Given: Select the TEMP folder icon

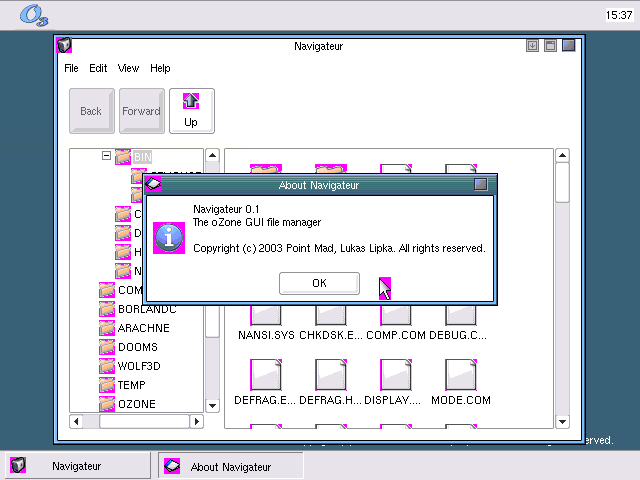Looking at the screenshot, I should pos(107,385).
